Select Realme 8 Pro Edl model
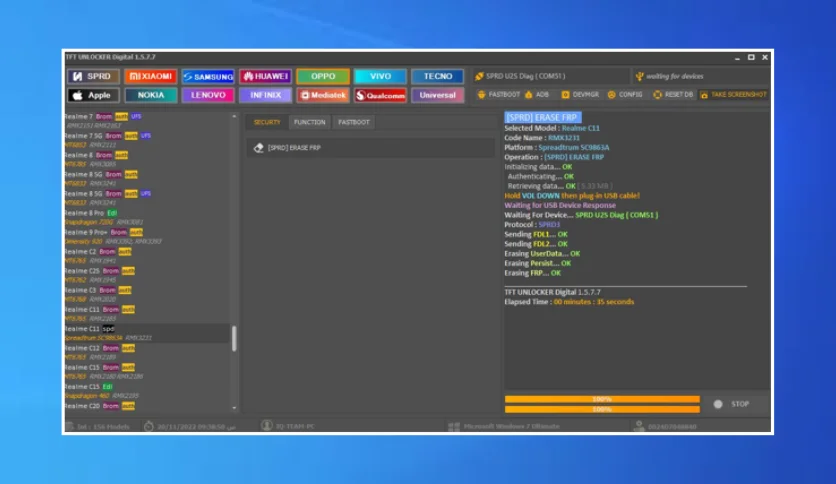Screen dimensions: 836x484 click(147, 217)
